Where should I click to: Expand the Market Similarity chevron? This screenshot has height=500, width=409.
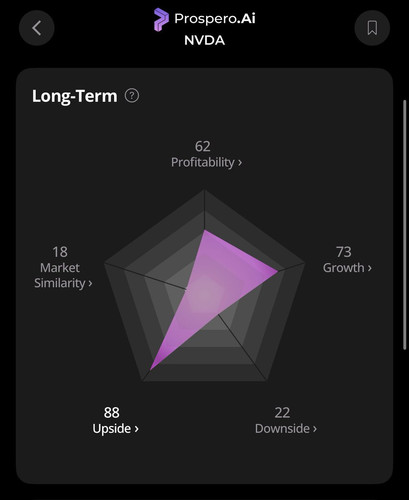(x=90, y=284)
